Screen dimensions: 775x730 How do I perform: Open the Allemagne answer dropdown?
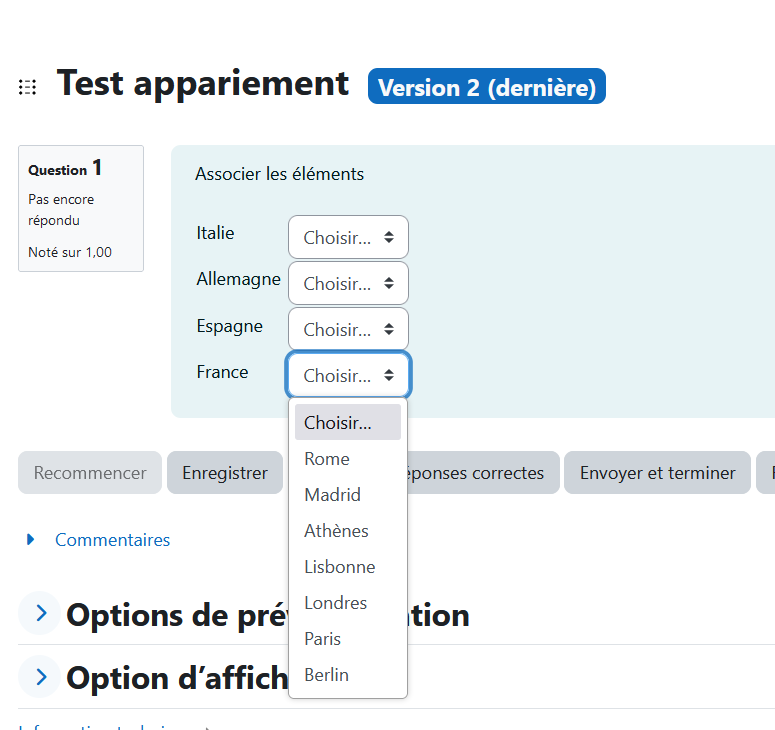348,283
